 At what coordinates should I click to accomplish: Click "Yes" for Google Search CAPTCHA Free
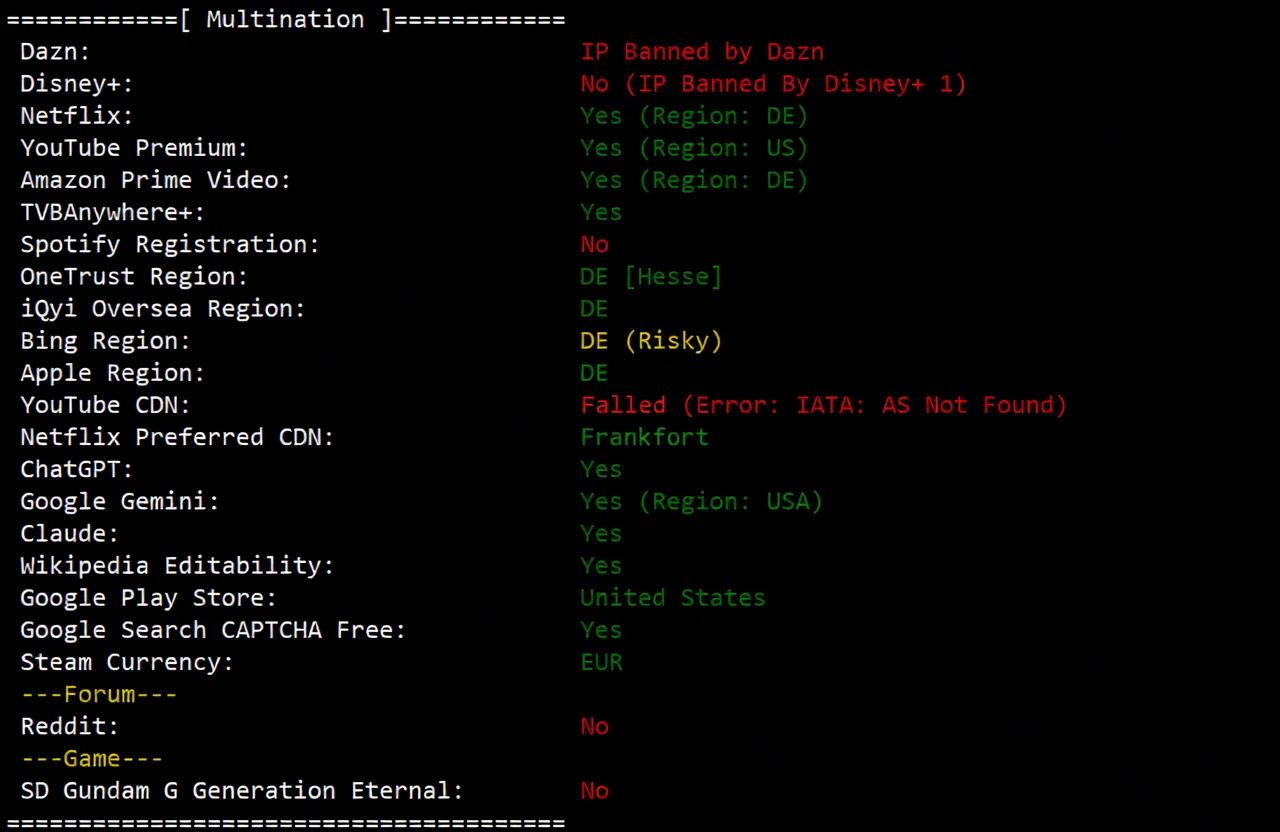[x=601, y=630]
